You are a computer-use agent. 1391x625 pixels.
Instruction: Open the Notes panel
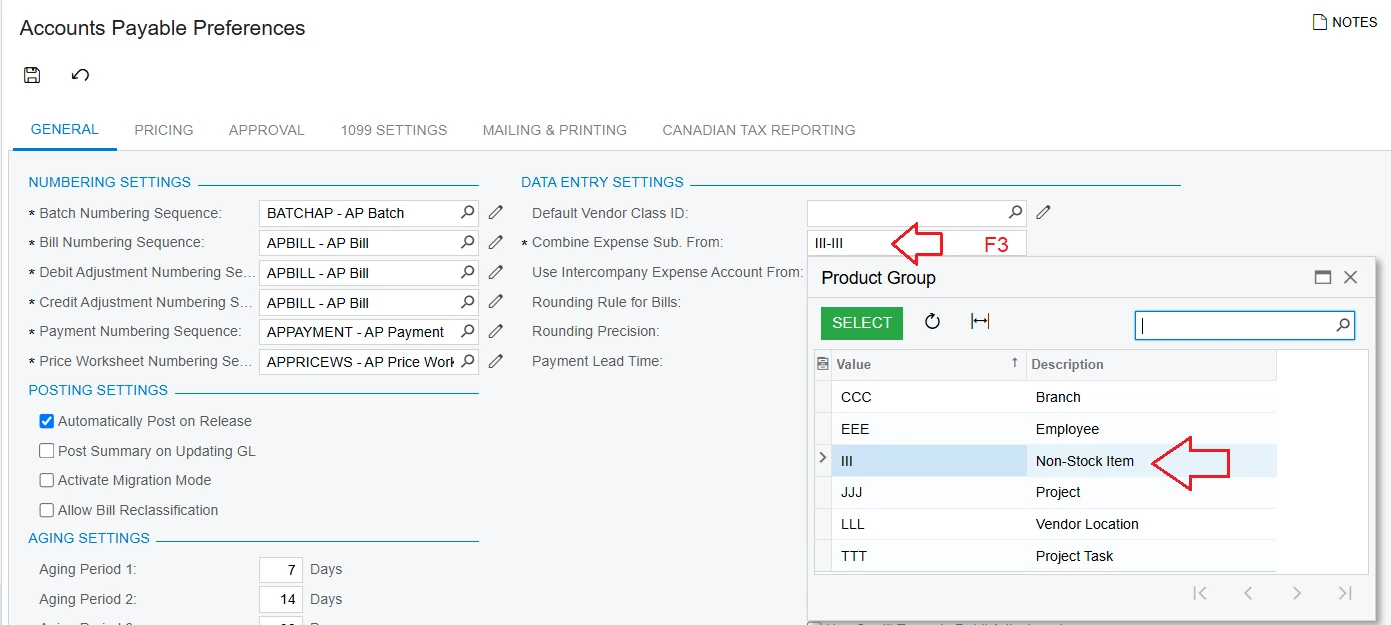coord(1345,22)
